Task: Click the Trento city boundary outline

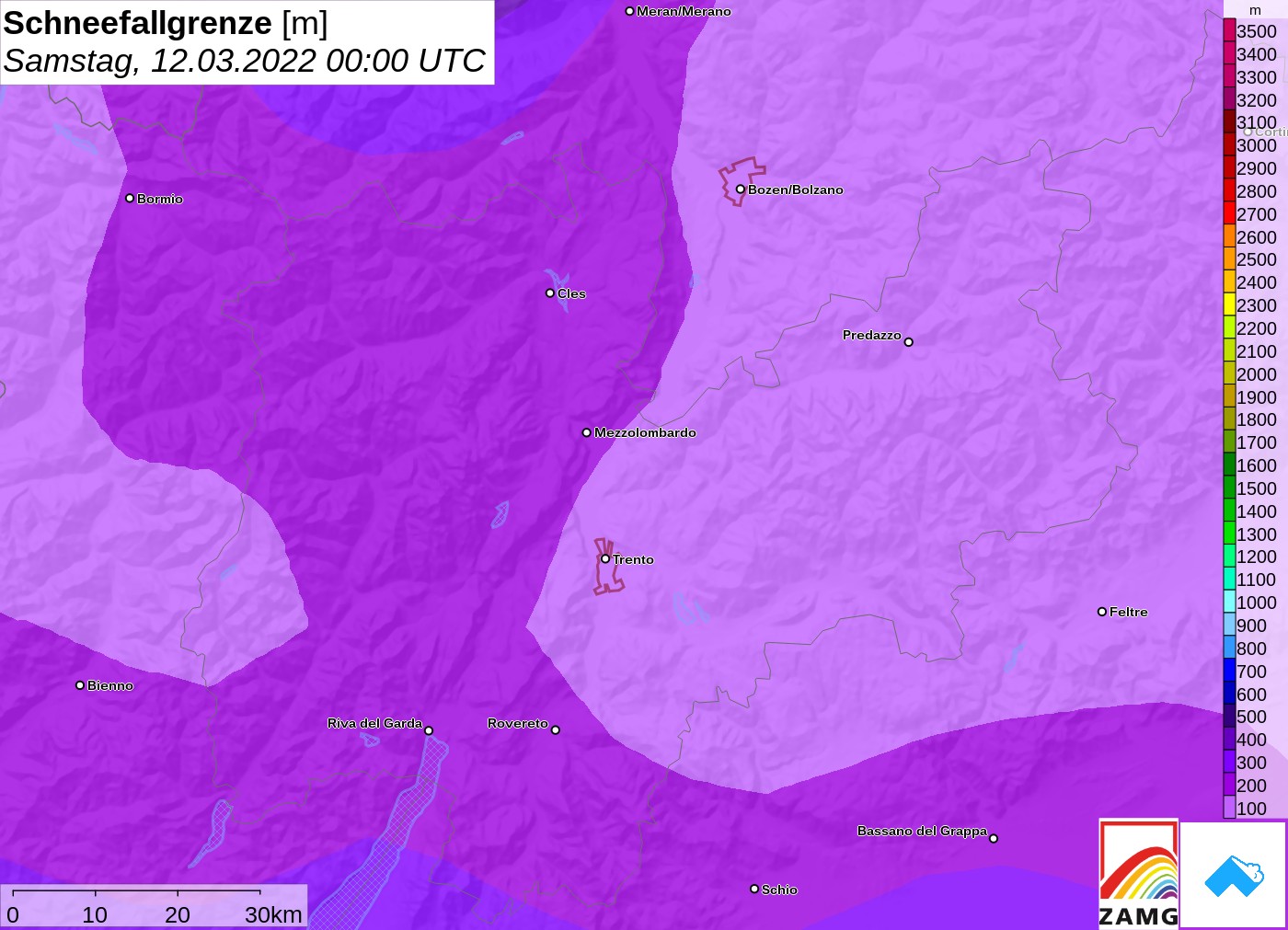Action: point(607,567)
